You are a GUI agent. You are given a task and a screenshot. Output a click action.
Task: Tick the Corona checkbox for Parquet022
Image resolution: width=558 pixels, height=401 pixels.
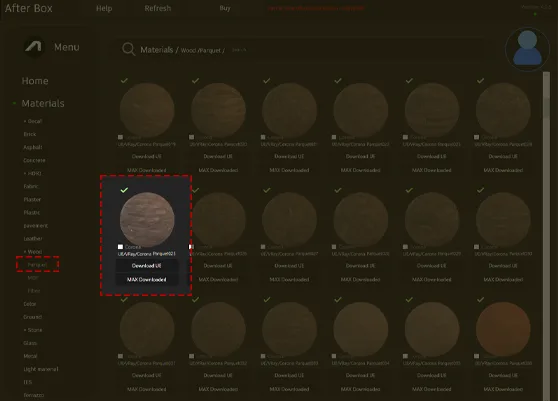[x=334, y=137]
